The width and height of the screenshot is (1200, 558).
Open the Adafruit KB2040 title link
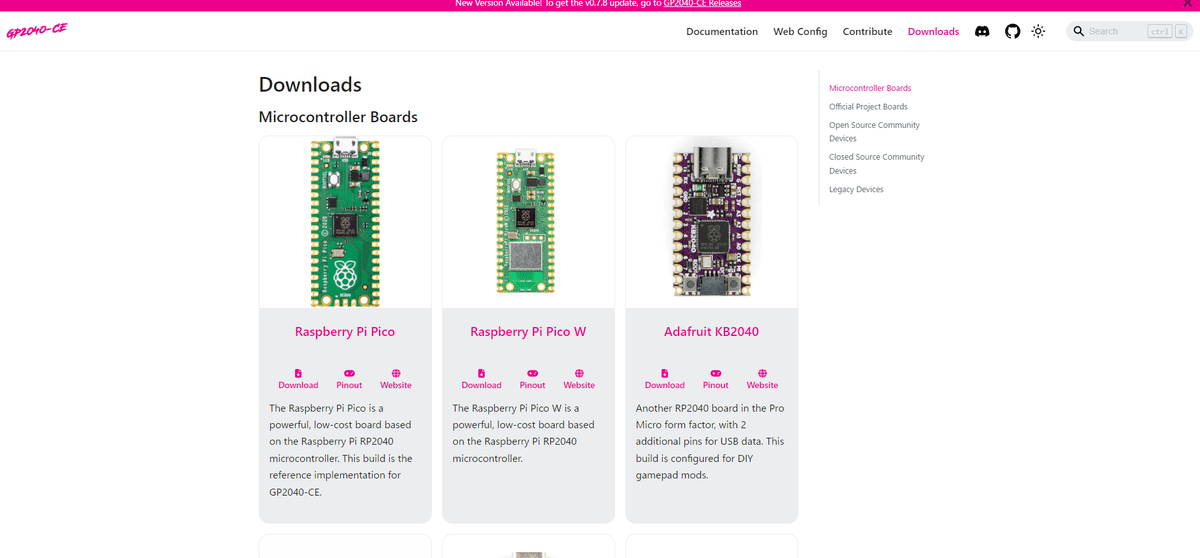point(711,331)
